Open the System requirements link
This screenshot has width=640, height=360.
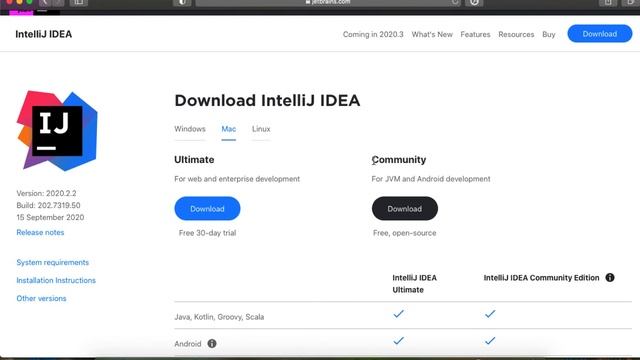52,262
